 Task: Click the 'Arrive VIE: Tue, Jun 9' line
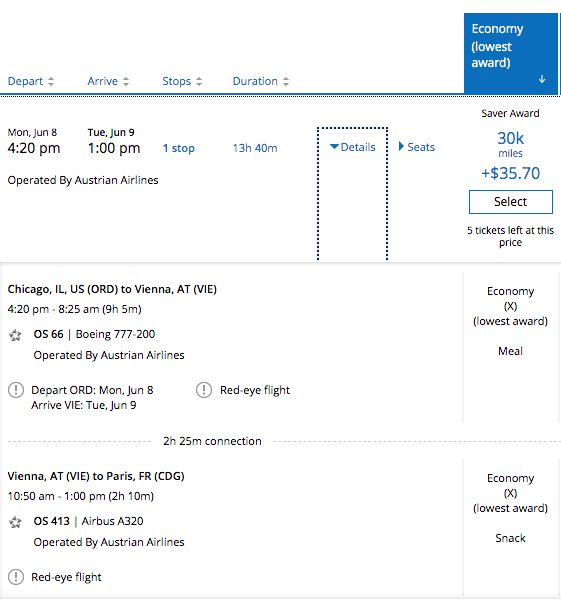point(84,405)
